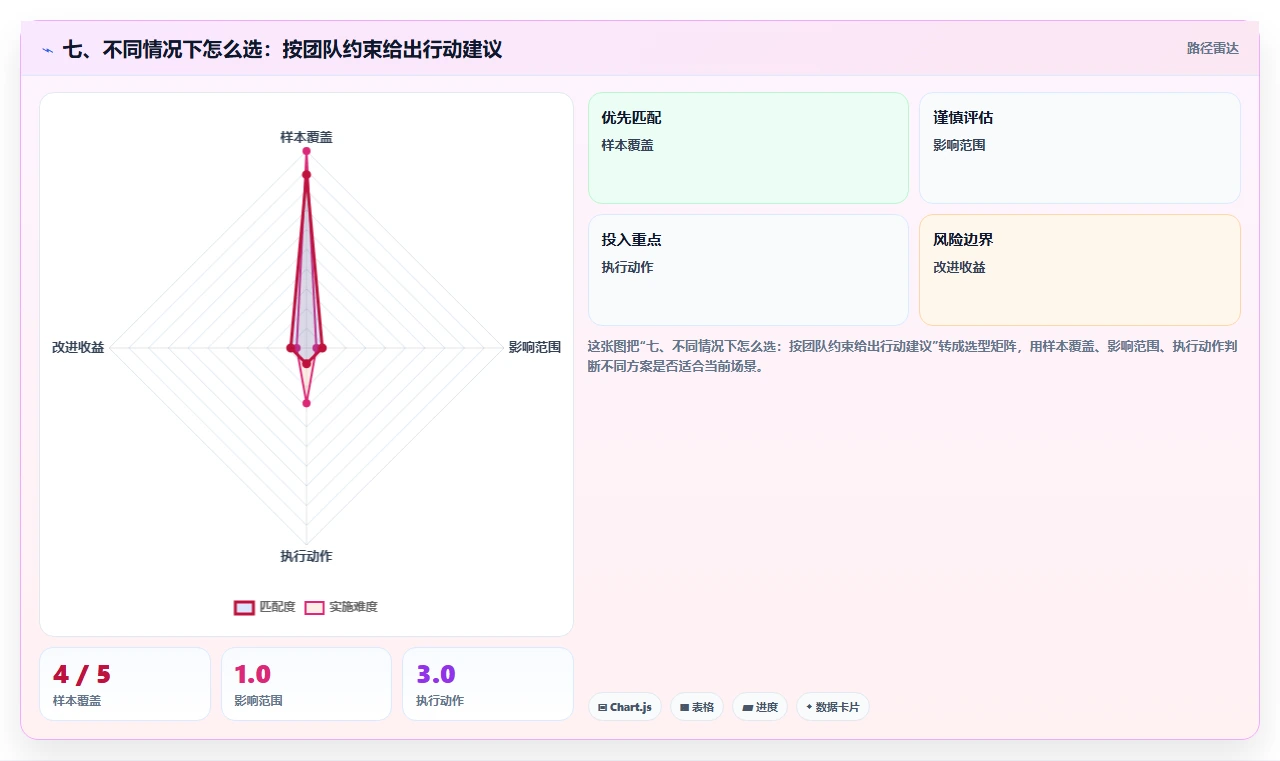
Task: Click the description paragraph starting 这张图把
Action: point(914,356)
